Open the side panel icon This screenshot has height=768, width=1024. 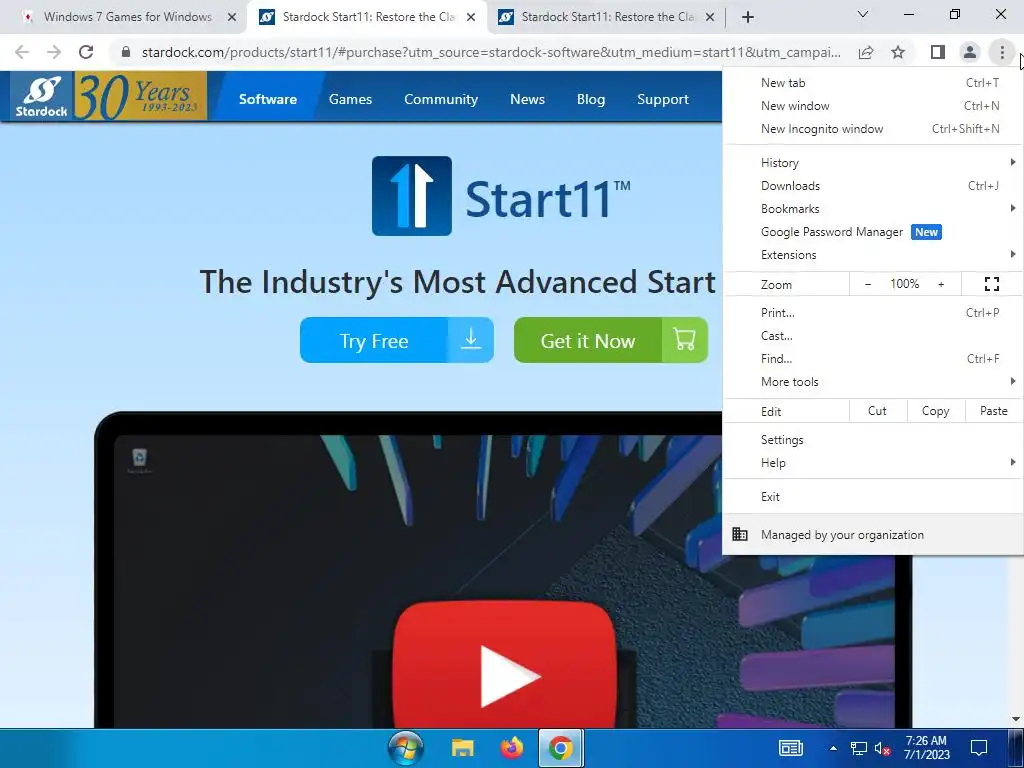coord(938,52)
